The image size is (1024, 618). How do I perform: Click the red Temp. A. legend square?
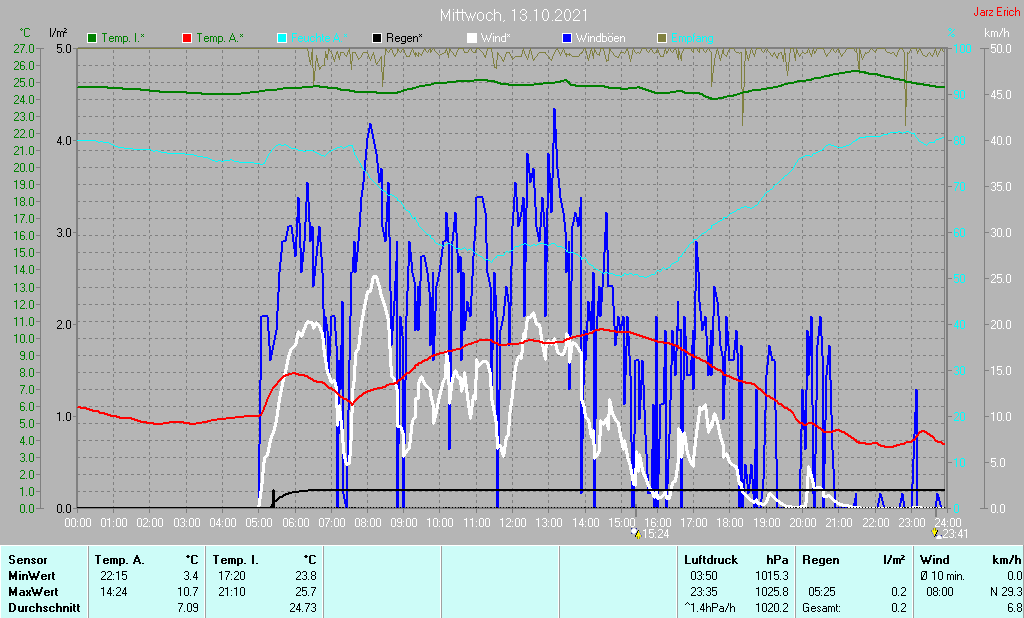pyautogui.click(x=187, y=39)
